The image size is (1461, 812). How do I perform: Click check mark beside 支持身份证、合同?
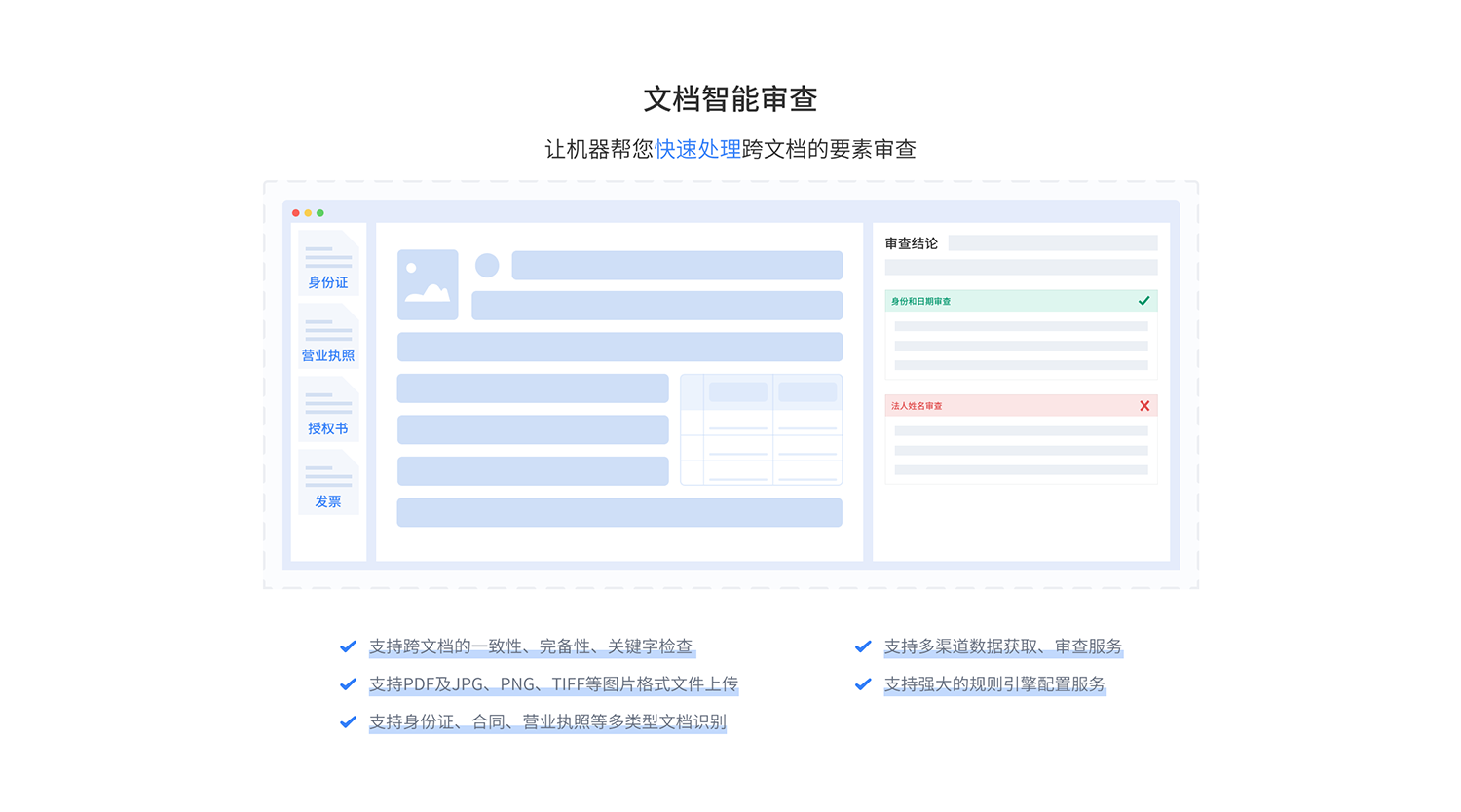coord(348,722)
